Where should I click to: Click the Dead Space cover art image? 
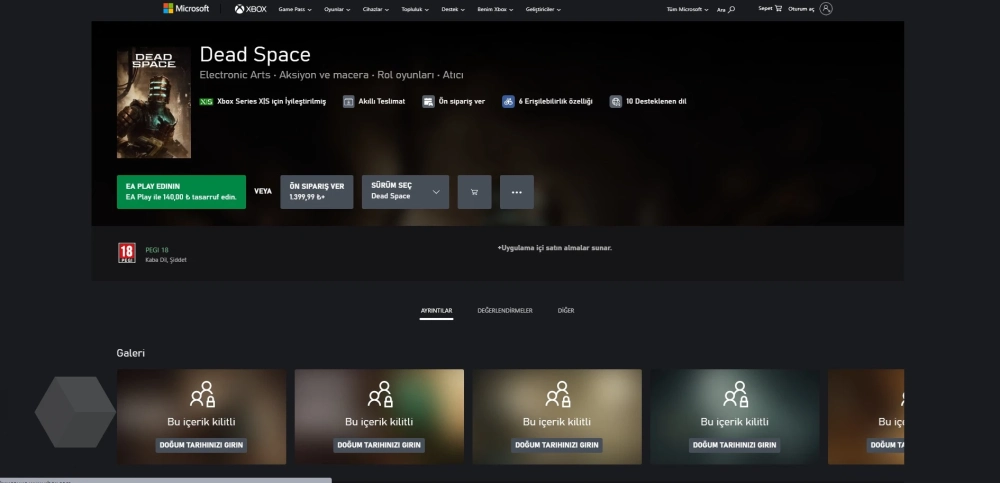pos(154,103)
